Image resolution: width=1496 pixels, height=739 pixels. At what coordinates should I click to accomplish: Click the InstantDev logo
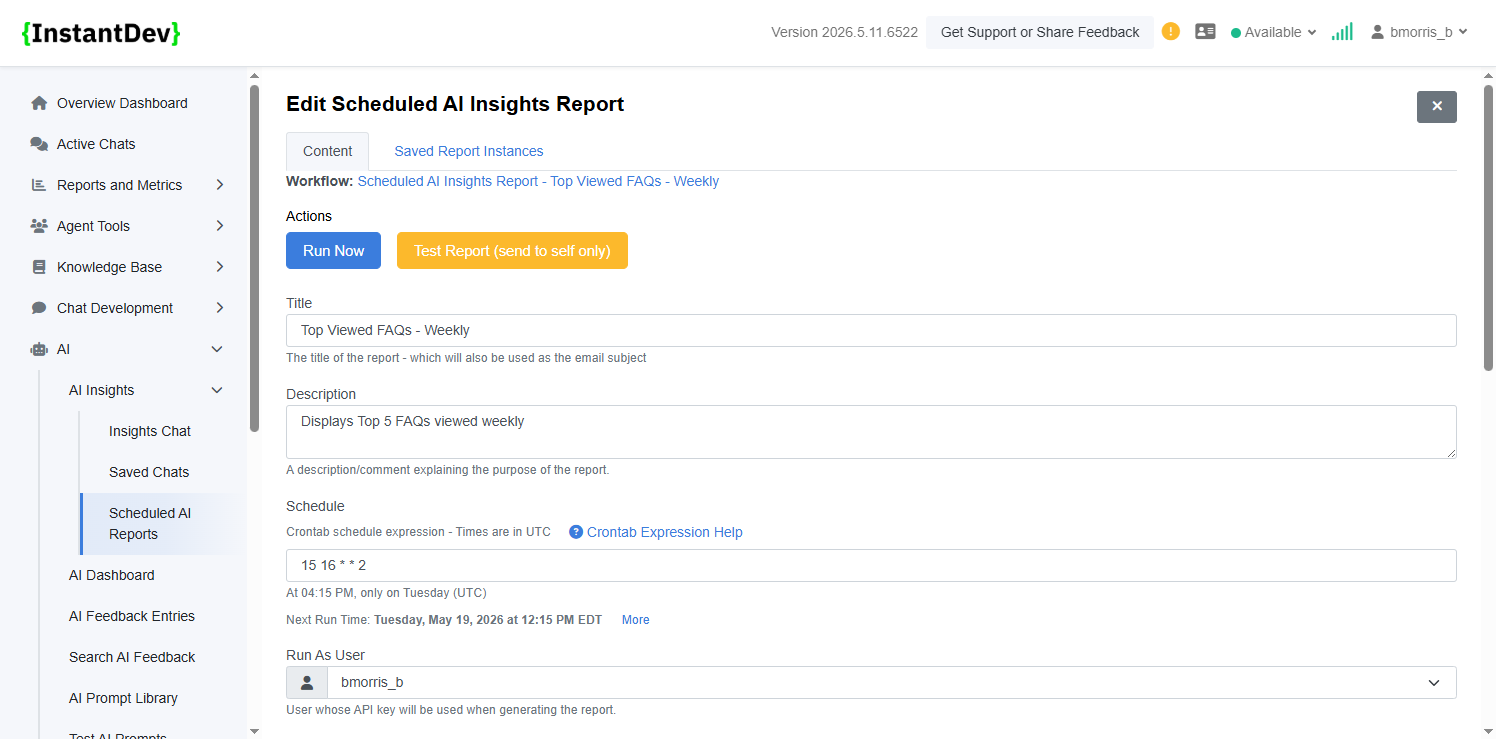click(x=101, y=33)
